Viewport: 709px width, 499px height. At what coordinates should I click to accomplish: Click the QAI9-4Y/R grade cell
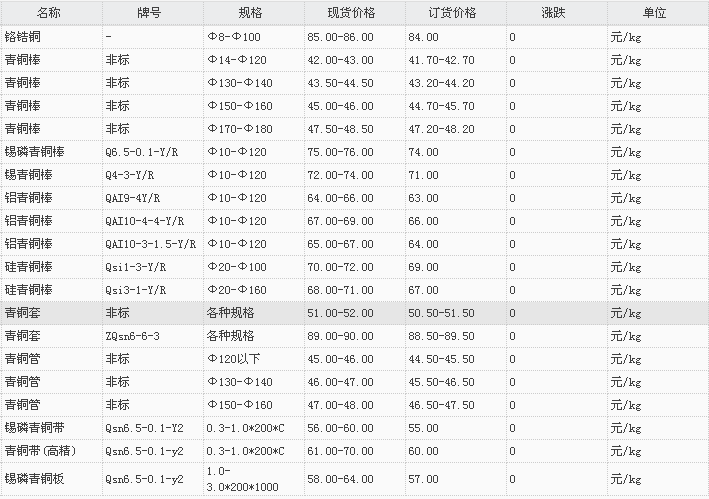click(x=133, y=198)
